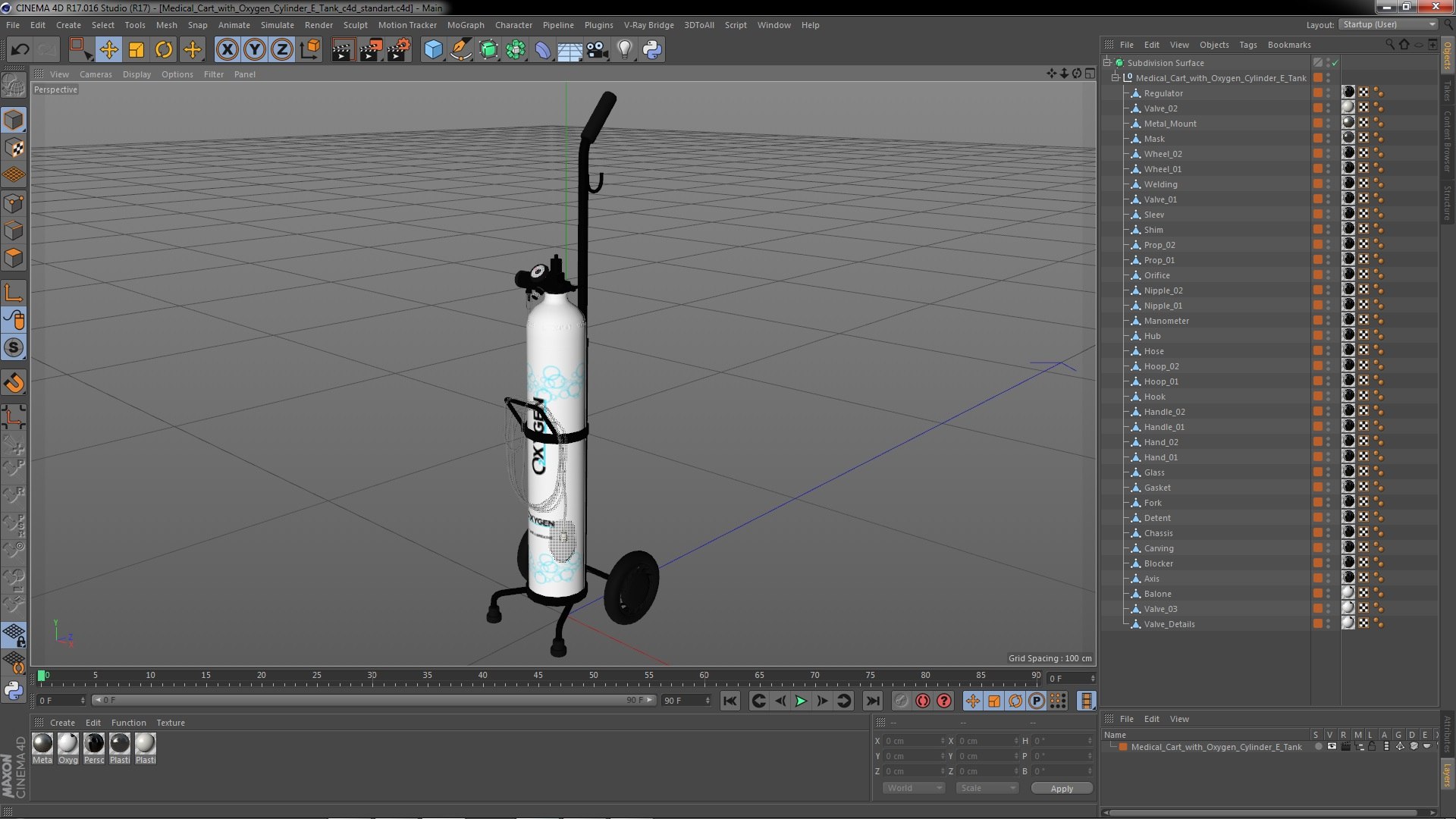Image resolution: width=1456 pixels, height=819 pixels.
Task: Click the Light bulb icon
Action: tap(624, 50)
